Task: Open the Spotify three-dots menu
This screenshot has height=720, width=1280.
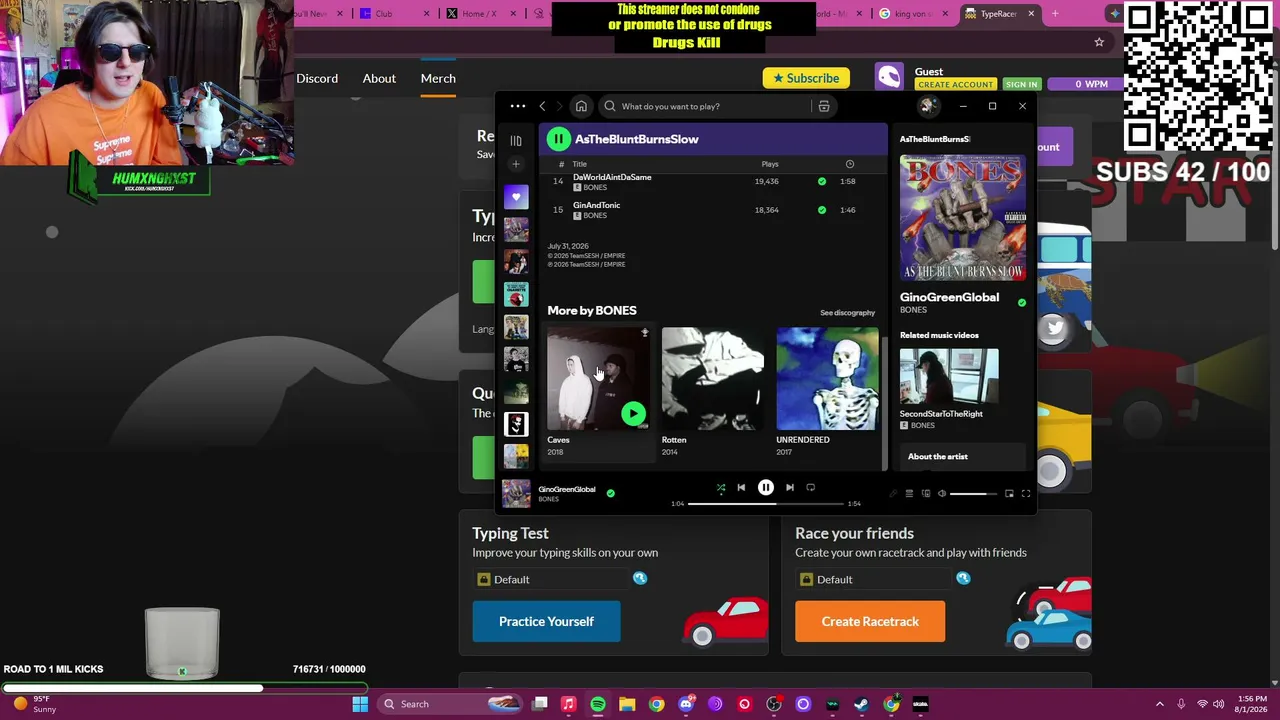Action: tap(517, 106)
